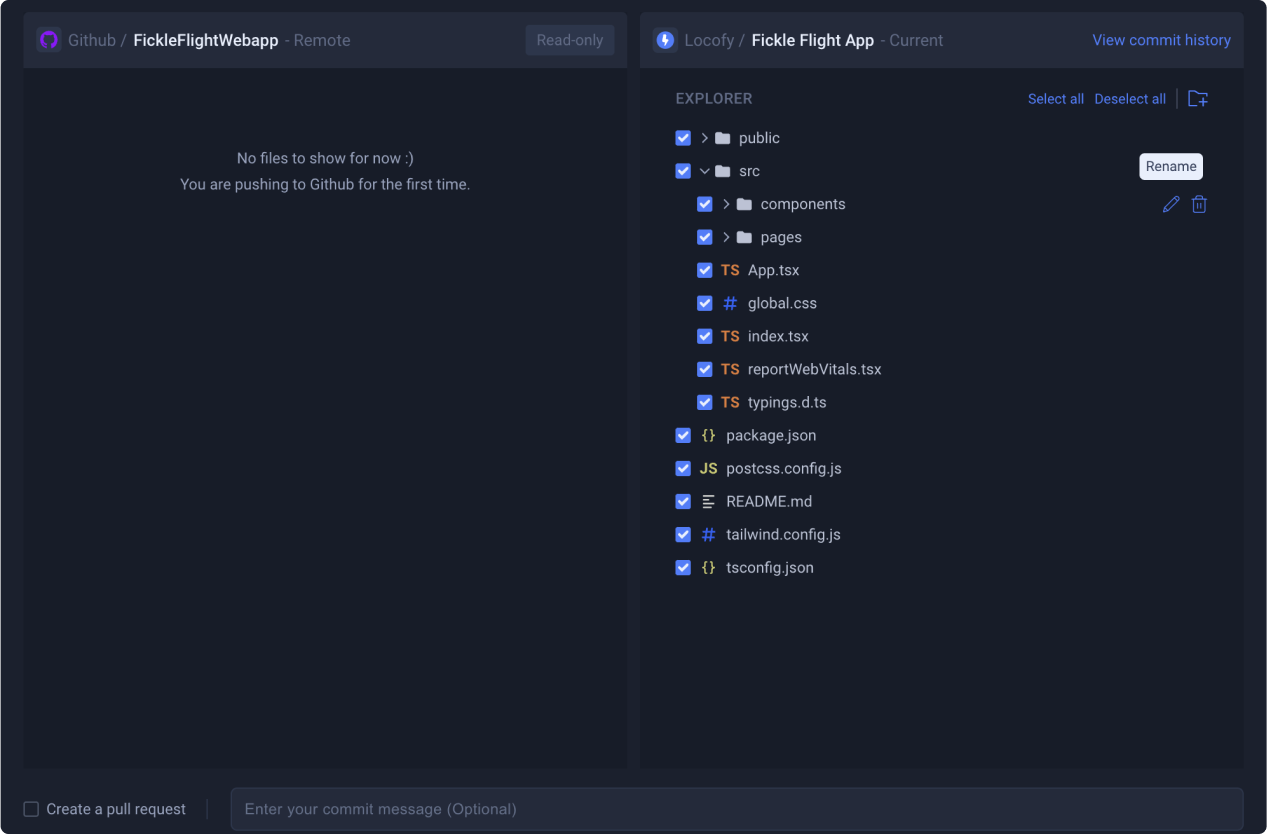Click the TS icon next to App.tsx

tap(730, 270)
